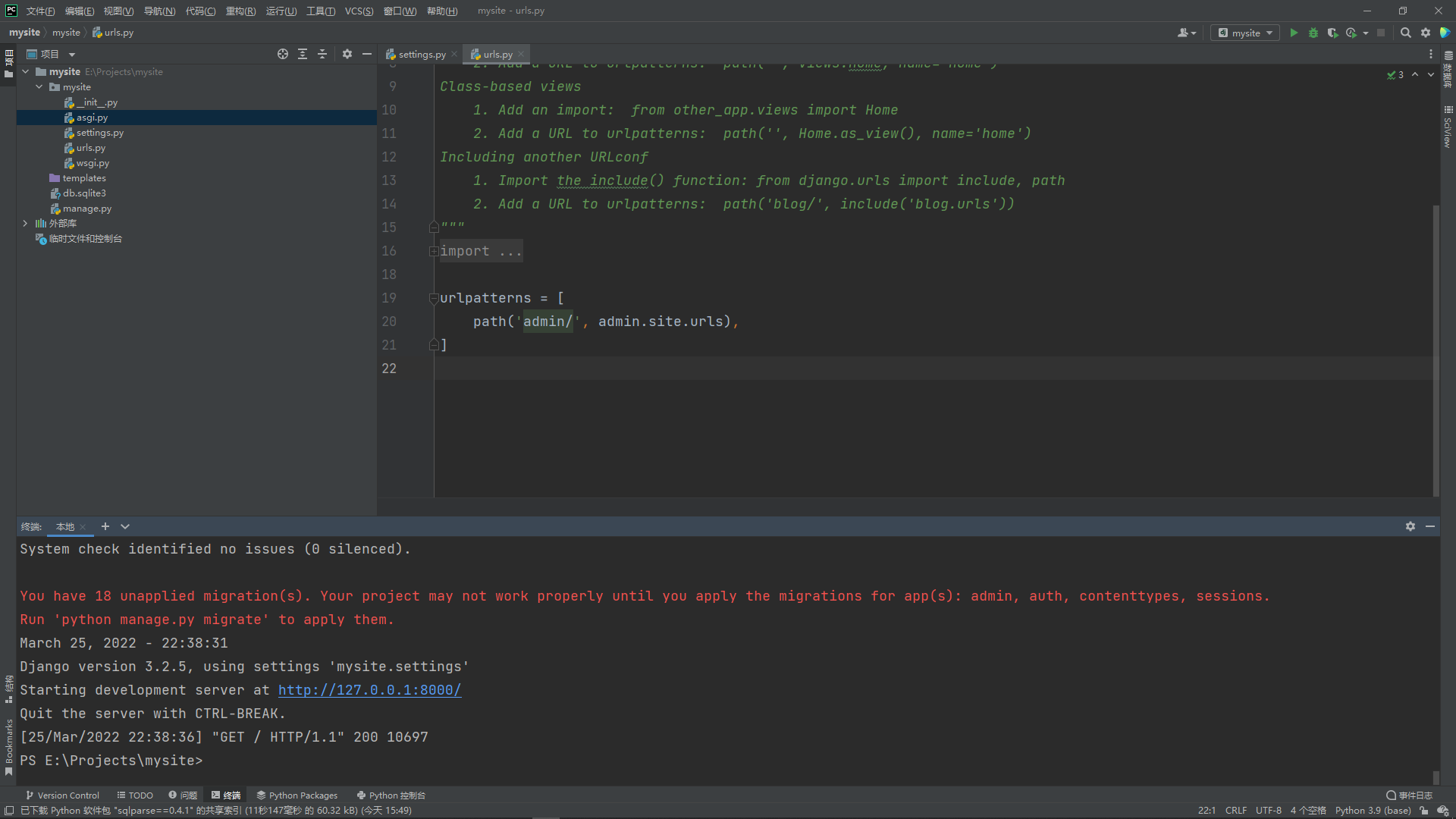
Task: Open the 问题 problems tool window
Action: [x=183, y=795]
